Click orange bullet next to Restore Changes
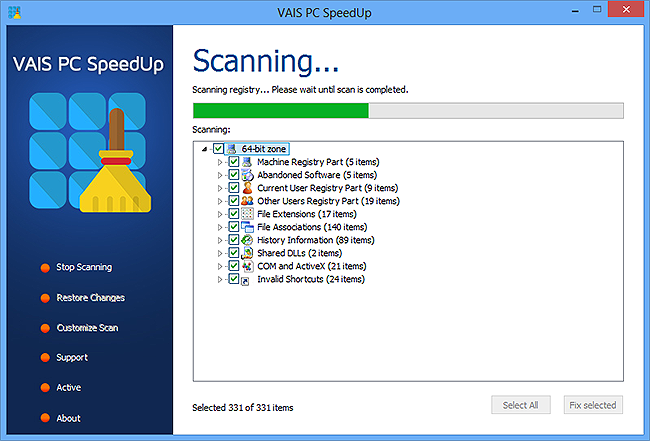The height and width of the screenshot is (441, 650). coord(45,298)
